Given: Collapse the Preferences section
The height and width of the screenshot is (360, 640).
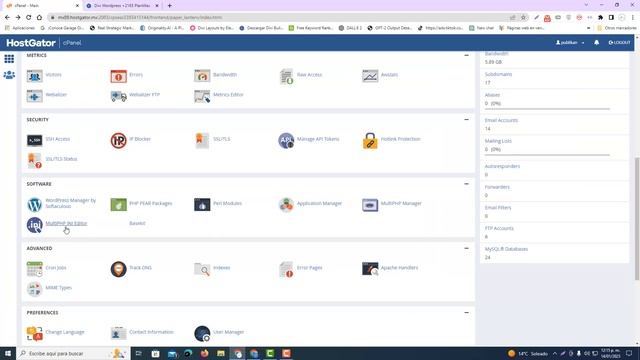Looking at the screenshot, I should (466, 313).
